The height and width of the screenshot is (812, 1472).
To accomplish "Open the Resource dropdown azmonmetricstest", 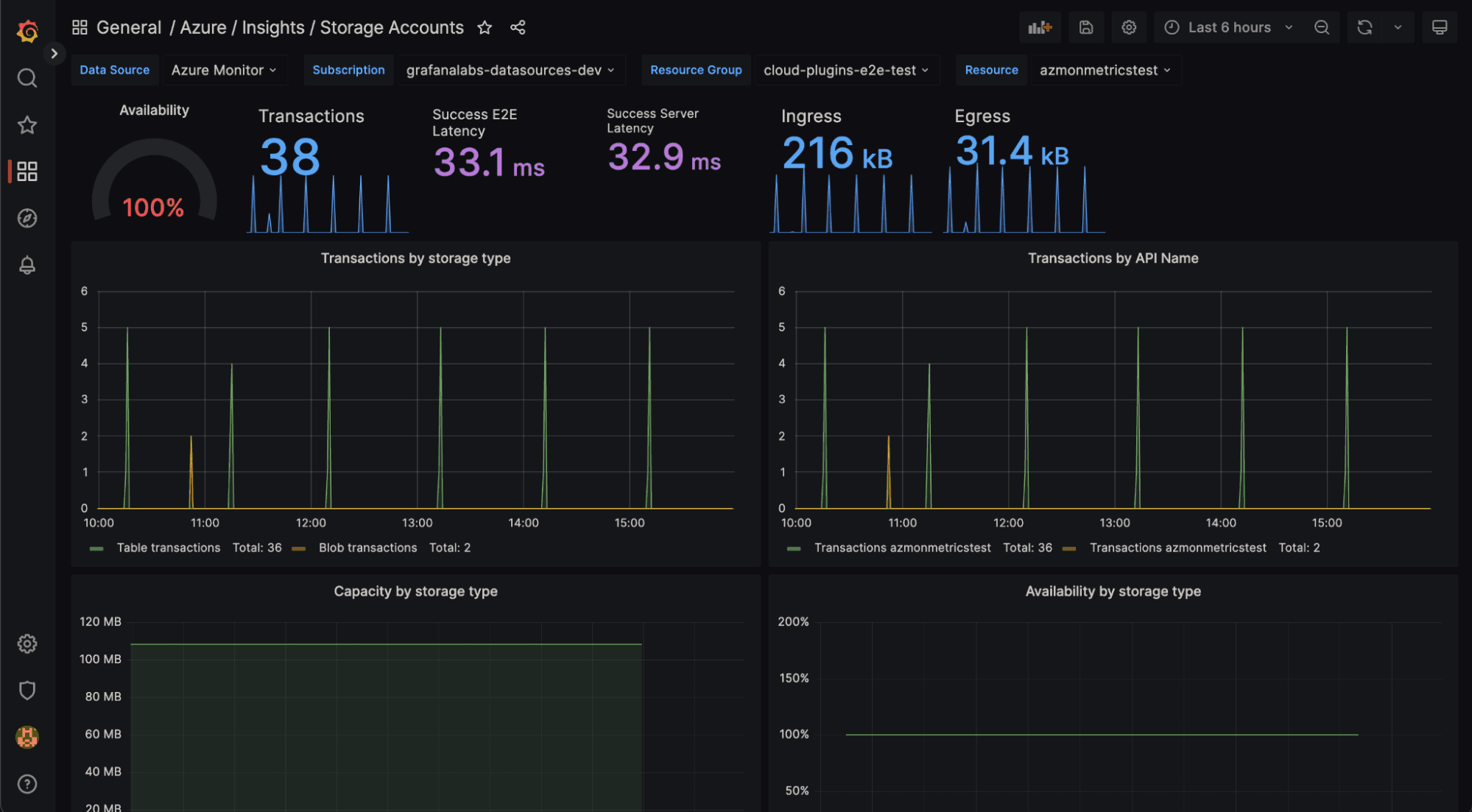I will click(1104, 70).
